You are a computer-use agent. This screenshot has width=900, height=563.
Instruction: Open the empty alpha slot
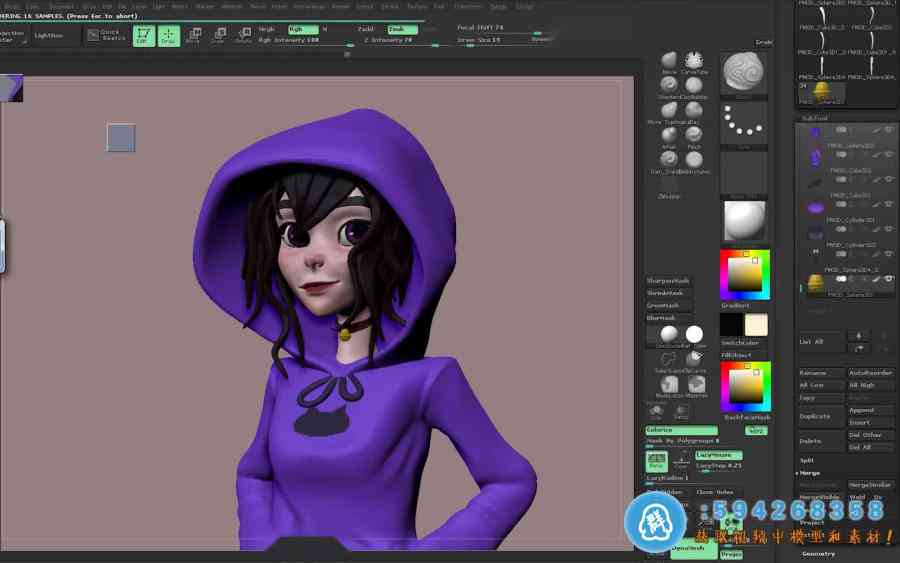[743, 173]
